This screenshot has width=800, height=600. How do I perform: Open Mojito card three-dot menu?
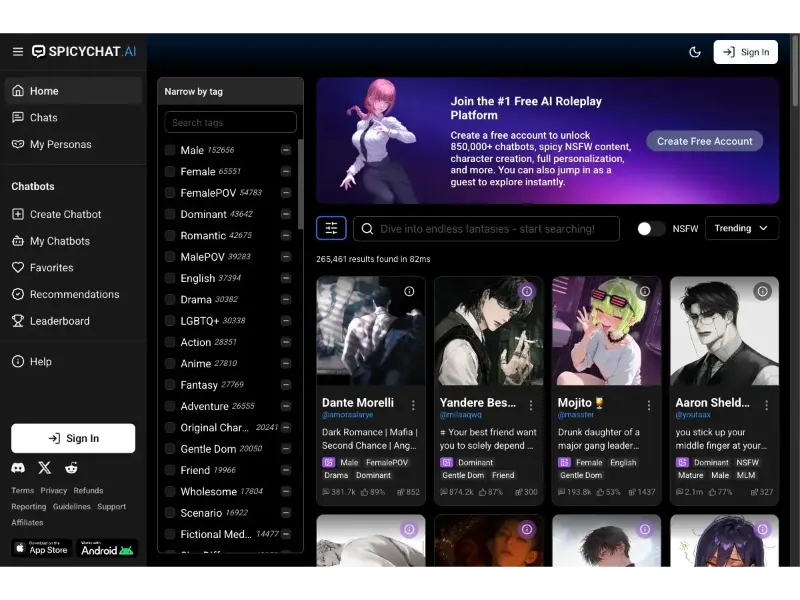tap(648, 405)
